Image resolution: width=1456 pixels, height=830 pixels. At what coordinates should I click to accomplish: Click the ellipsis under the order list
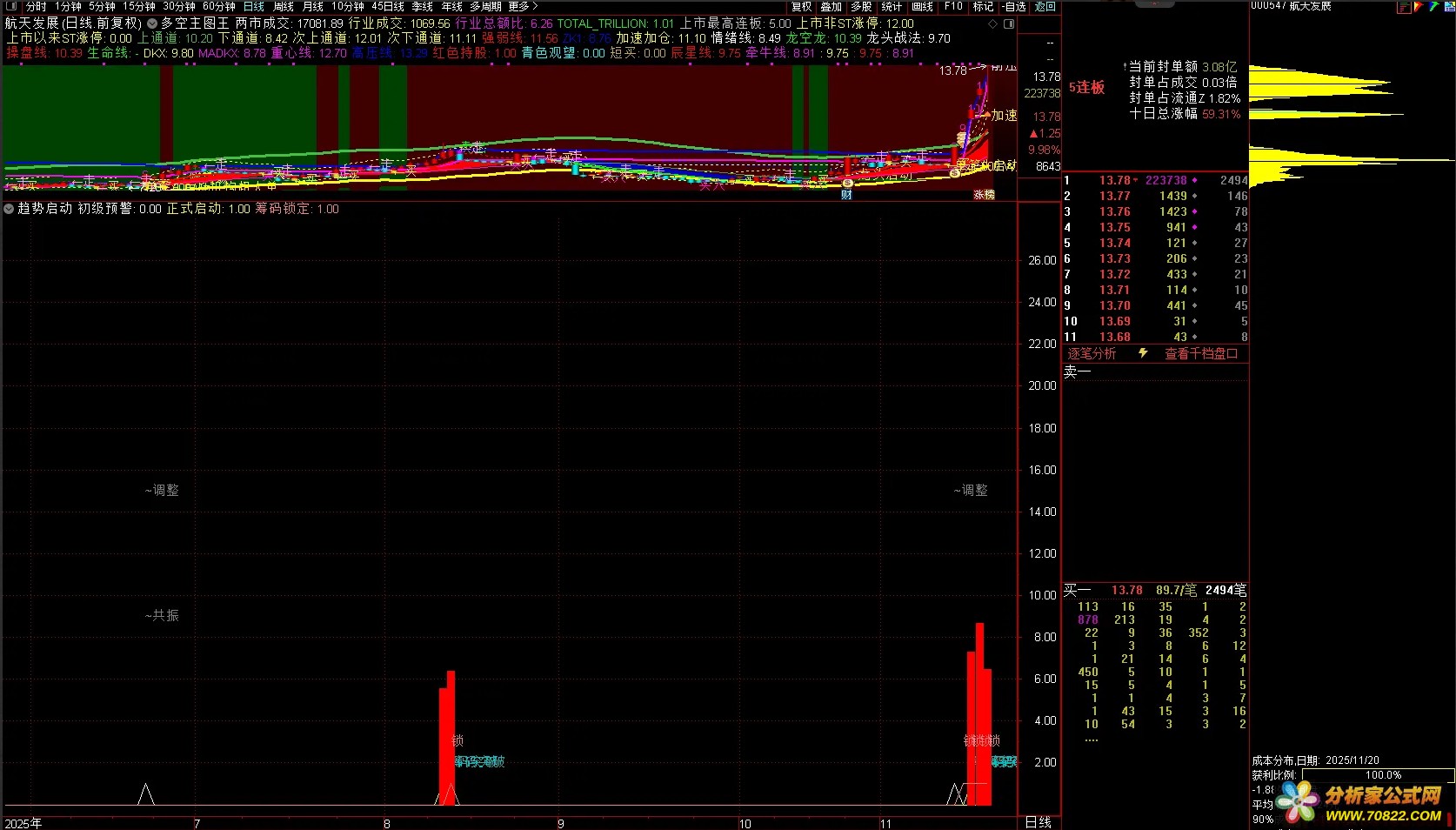[x=1091, y=740]
